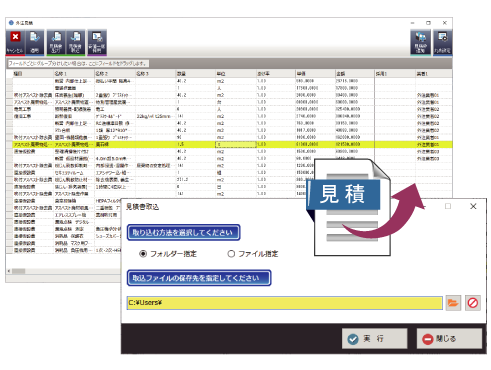The image size is (491, 370).
Task: Close the main background window
Action: point(445,23)
